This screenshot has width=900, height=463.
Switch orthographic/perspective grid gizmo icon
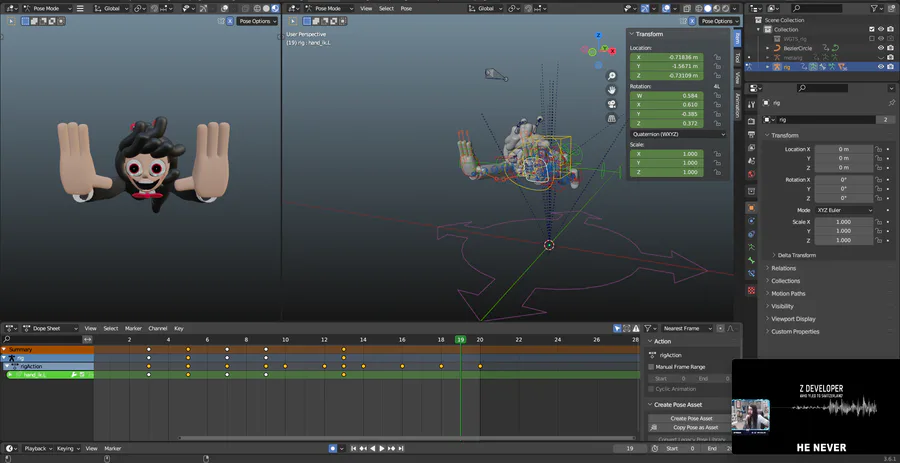coord(611,118)
